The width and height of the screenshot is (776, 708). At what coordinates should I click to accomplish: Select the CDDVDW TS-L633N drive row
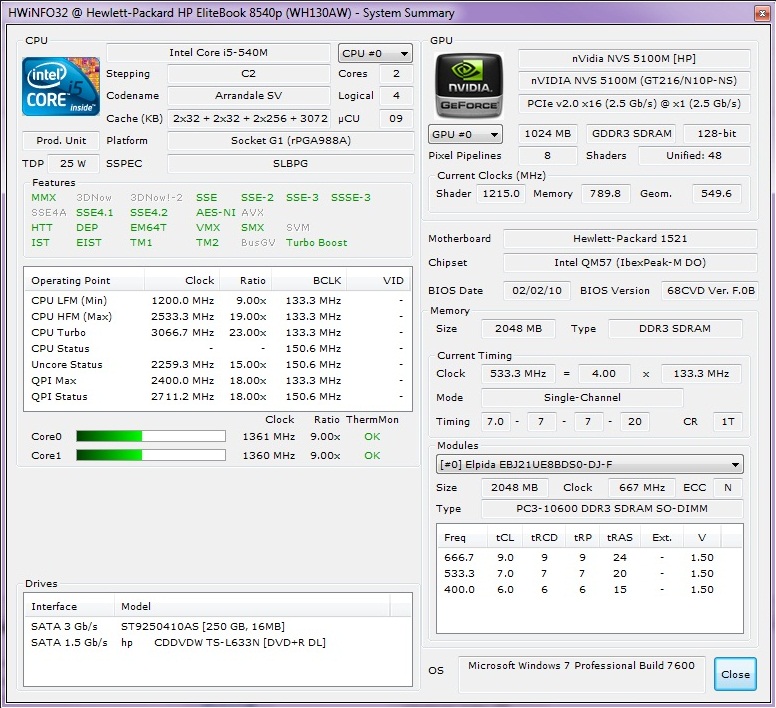click(x=217, y=642)
